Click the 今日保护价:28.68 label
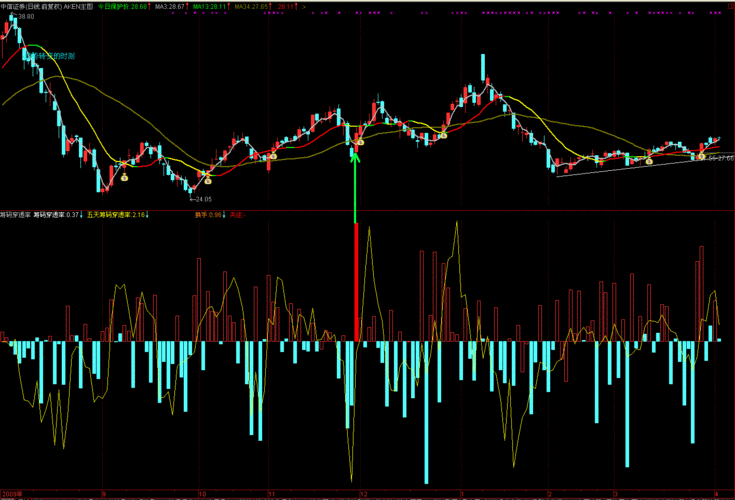Viewport: 735px width, 500px height. (x=122, y=7)
